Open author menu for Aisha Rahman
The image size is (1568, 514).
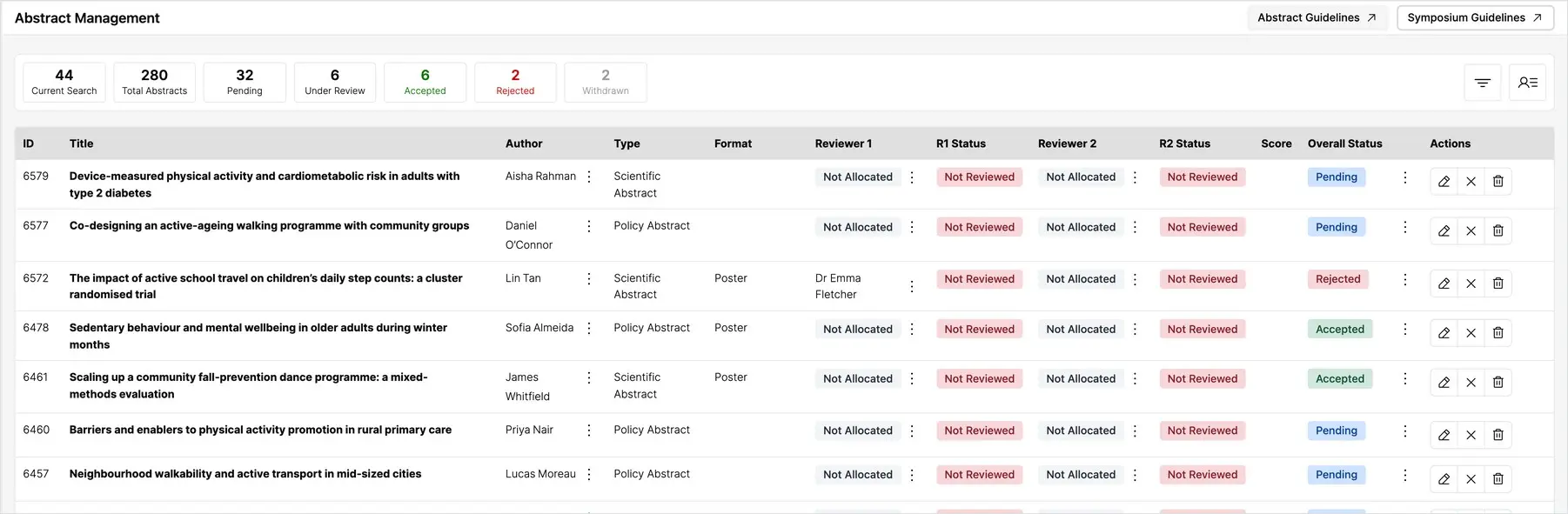[589, 177]
